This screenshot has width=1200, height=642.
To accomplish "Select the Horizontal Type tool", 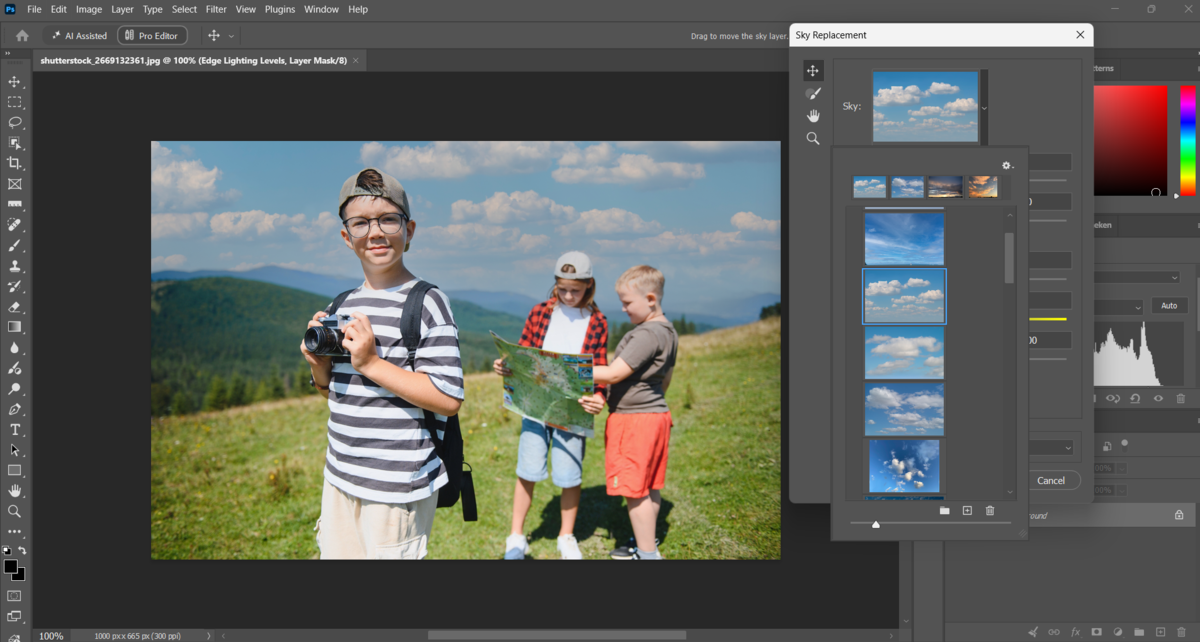I will (14, 430).
